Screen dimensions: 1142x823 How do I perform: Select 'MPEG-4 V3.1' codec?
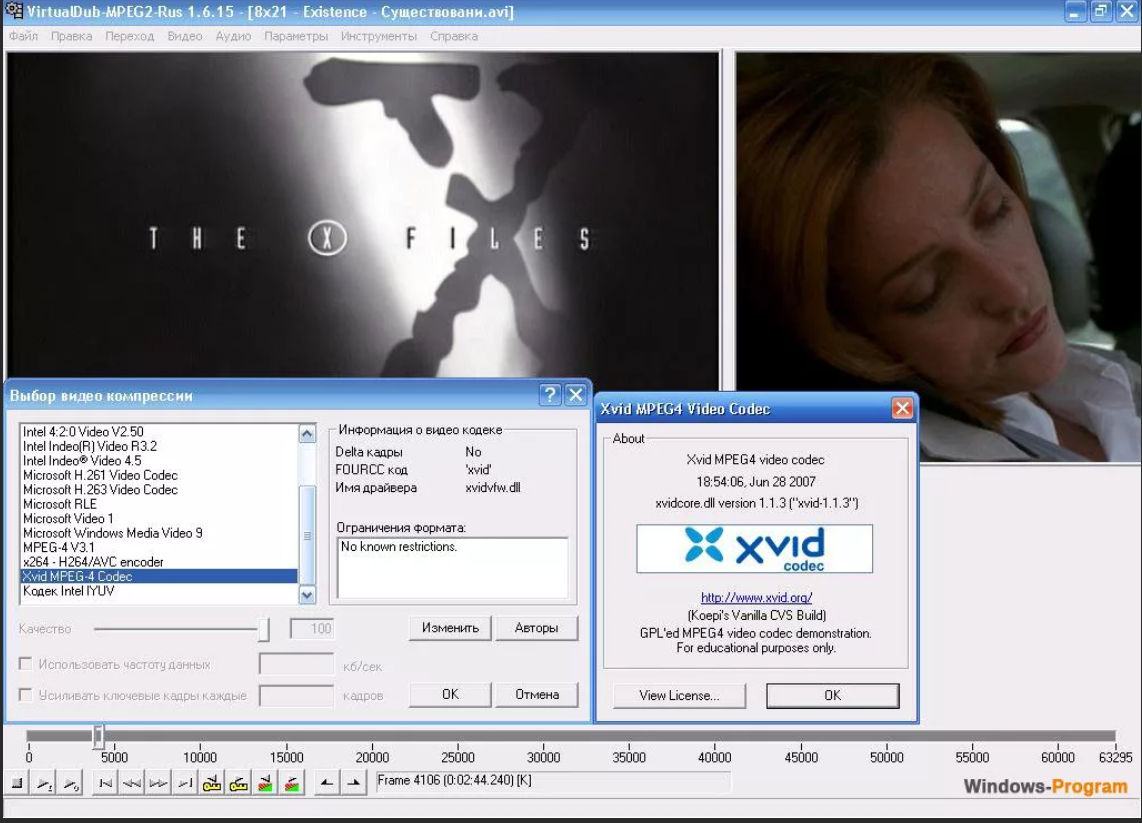(x=159, y=548)
